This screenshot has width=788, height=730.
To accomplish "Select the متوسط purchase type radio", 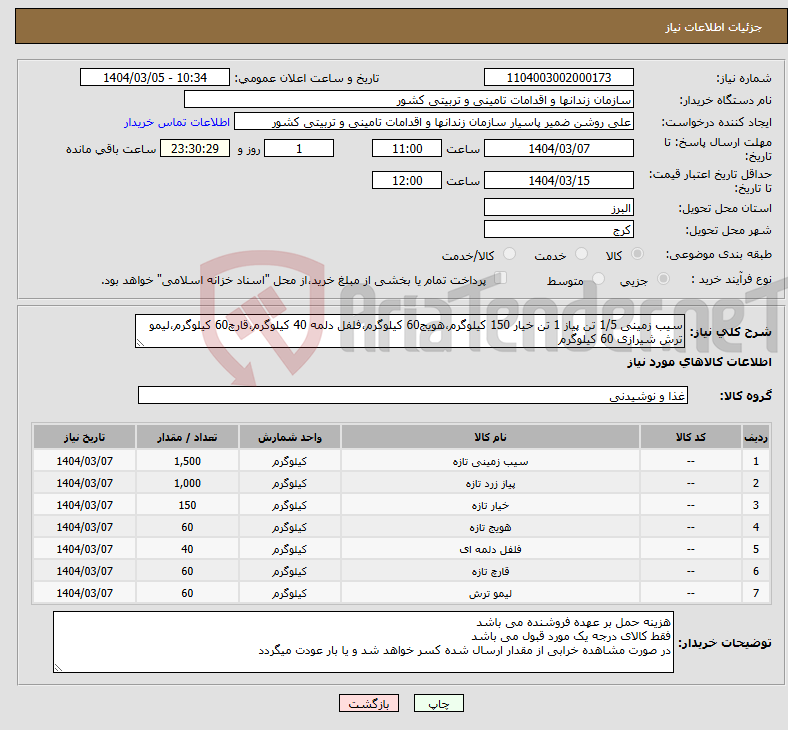I will pos(598,279).
